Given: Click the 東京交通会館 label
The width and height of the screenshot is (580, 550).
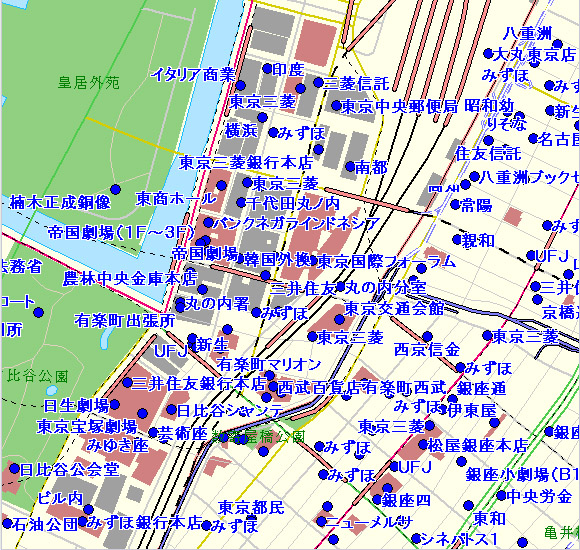Looking at the screenshot, I should click(x=394, y=308).
